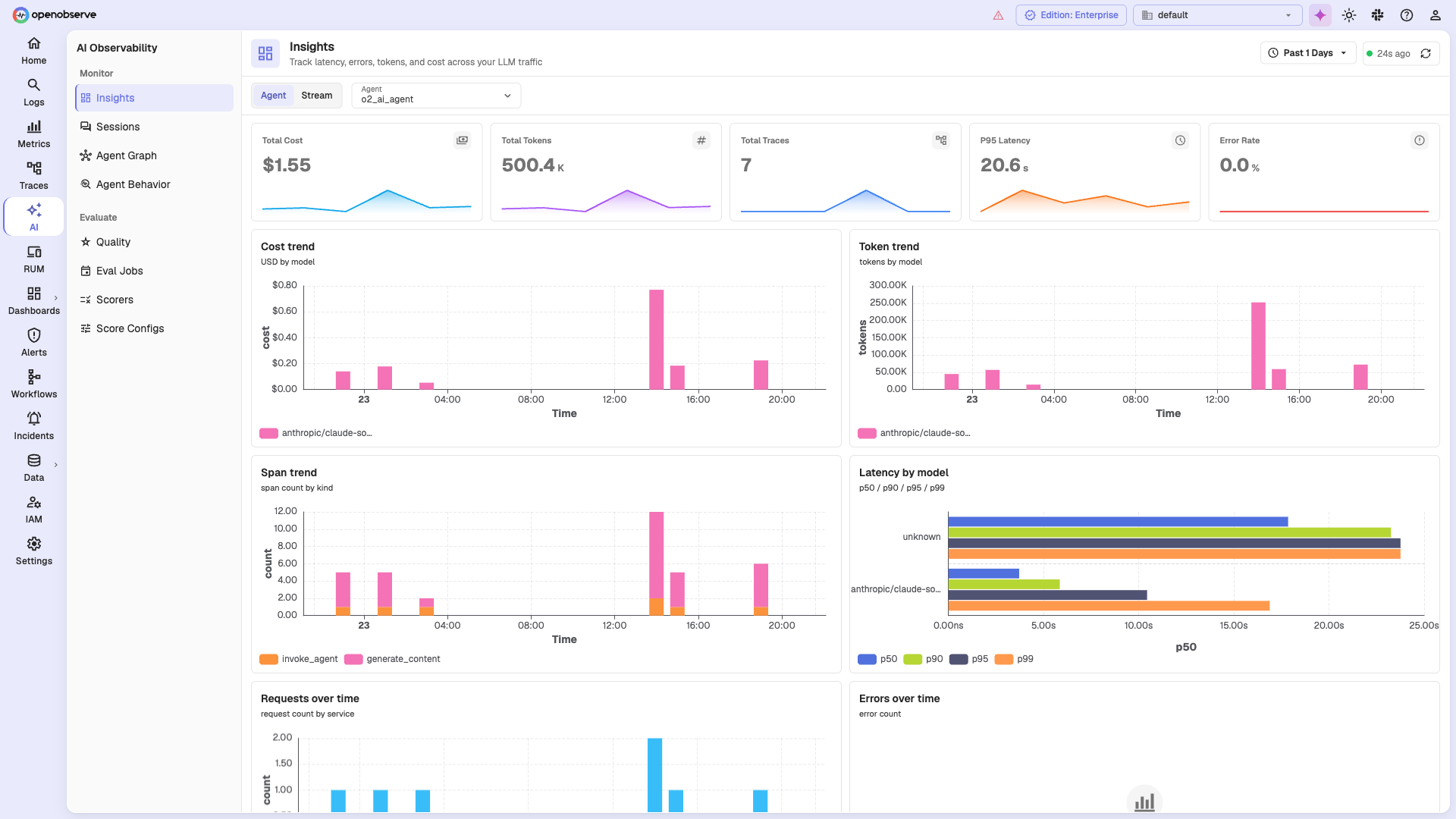Open Dashboards from the sidebar
The image size is (1456, 819).
click(33, 301)
